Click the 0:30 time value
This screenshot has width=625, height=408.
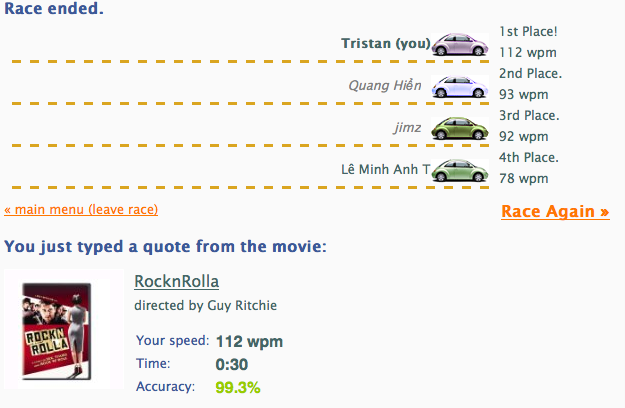pyautogui.click(x=231, y=364)
